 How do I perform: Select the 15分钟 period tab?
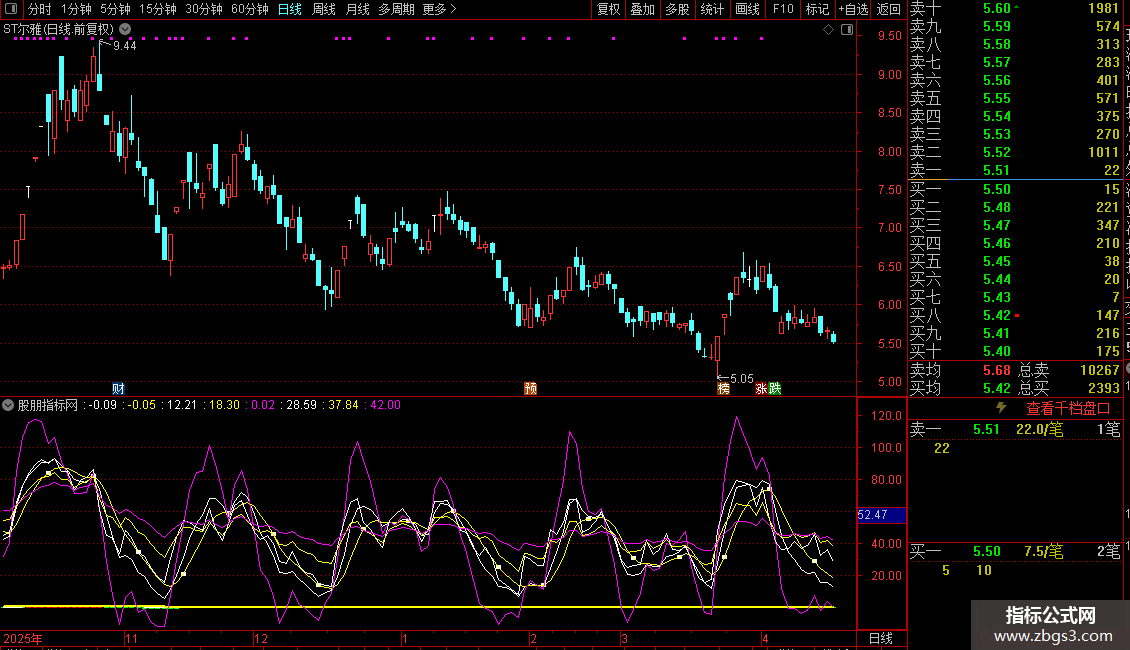click(157, 9)
